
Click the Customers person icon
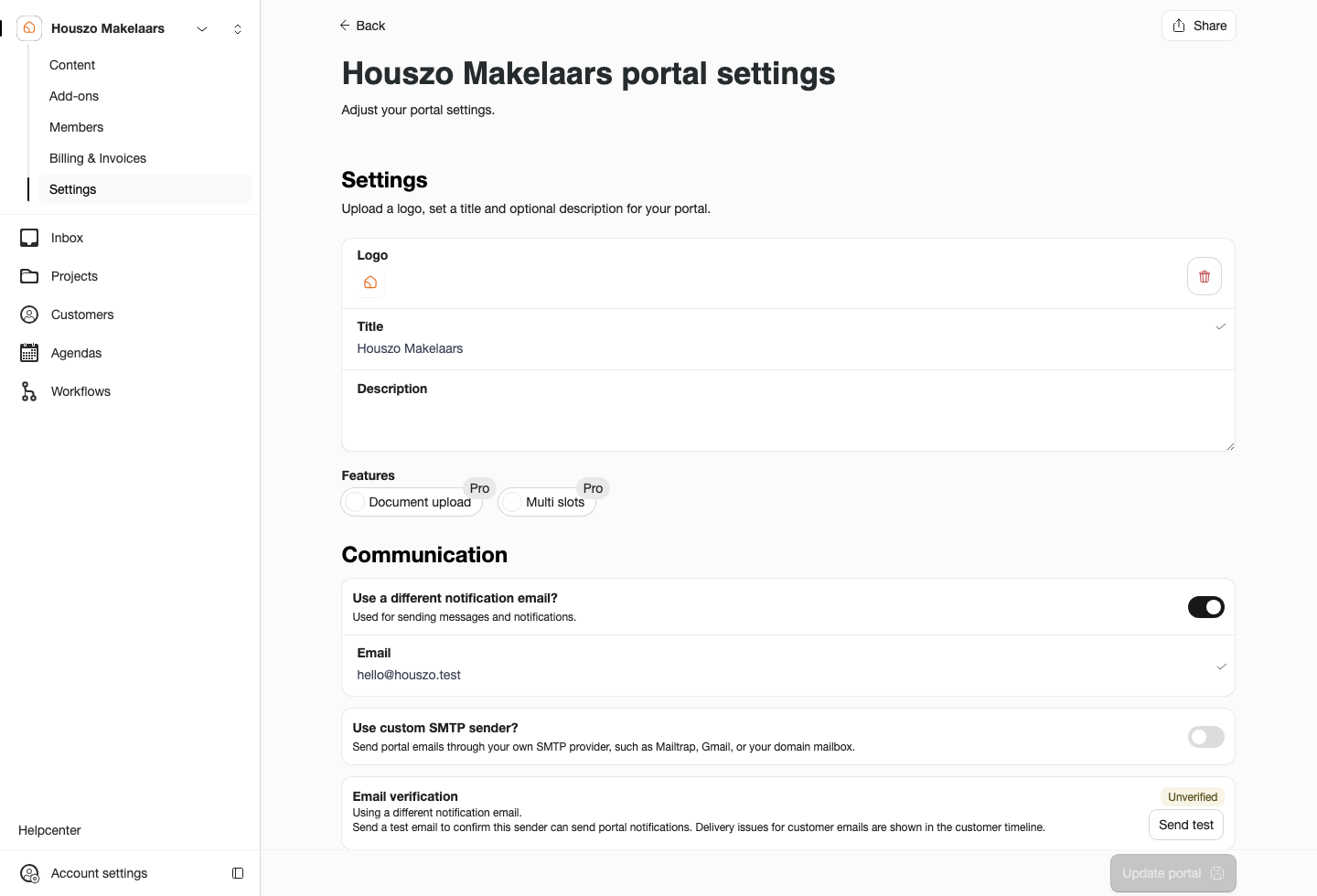pos(29,315)
